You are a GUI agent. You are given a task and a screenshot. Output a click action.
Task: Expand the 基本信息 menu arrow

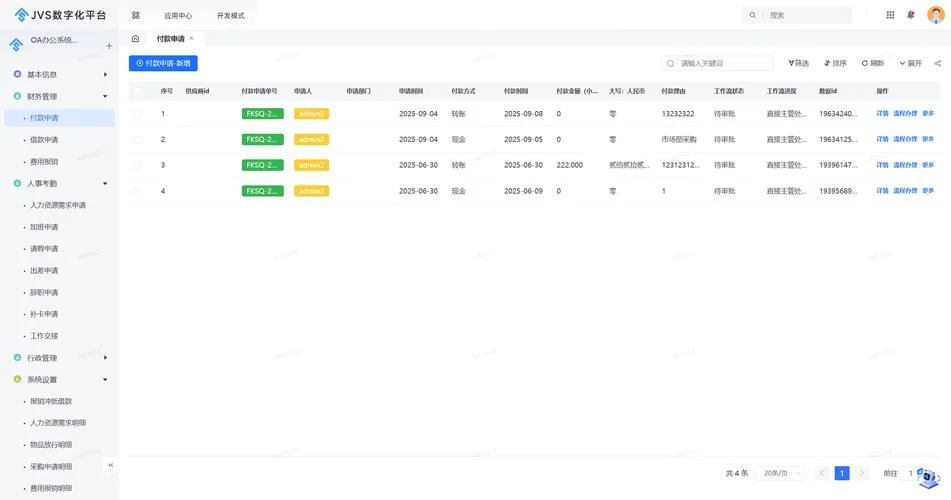tap(105, 75)
